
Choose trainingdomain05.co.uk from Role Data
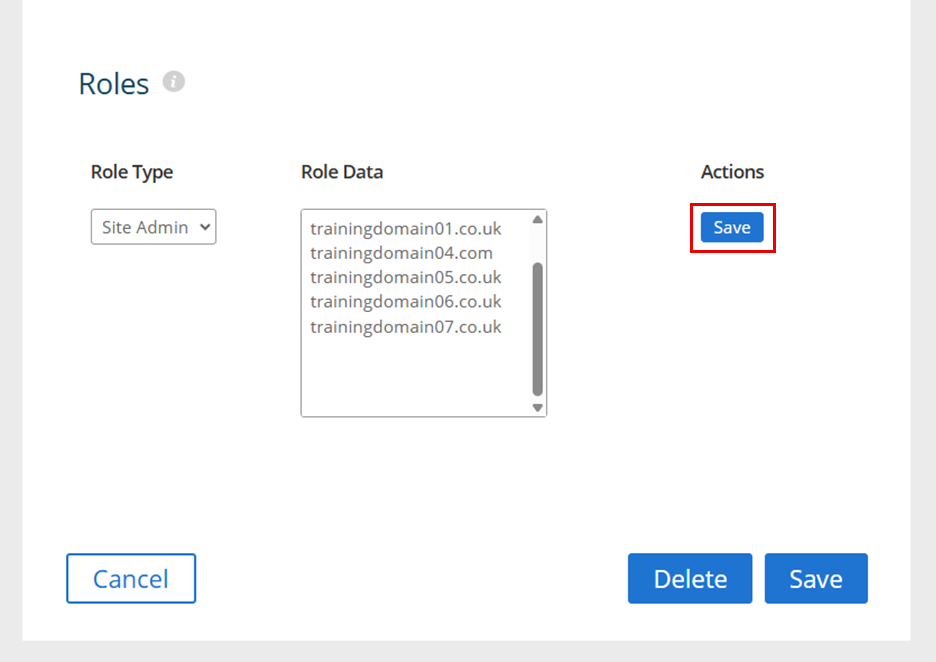[x=405, y=277]
